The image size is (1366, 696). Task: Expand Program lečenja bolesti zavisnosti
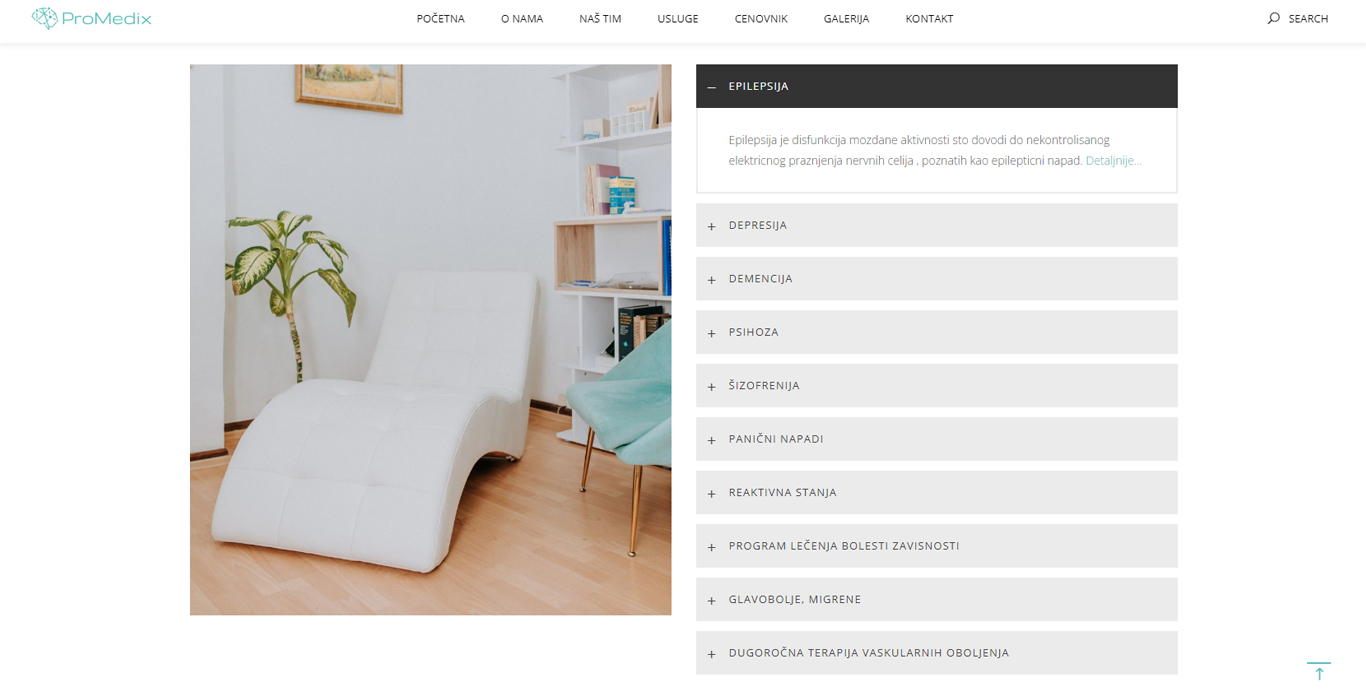(x=936, y=546)
